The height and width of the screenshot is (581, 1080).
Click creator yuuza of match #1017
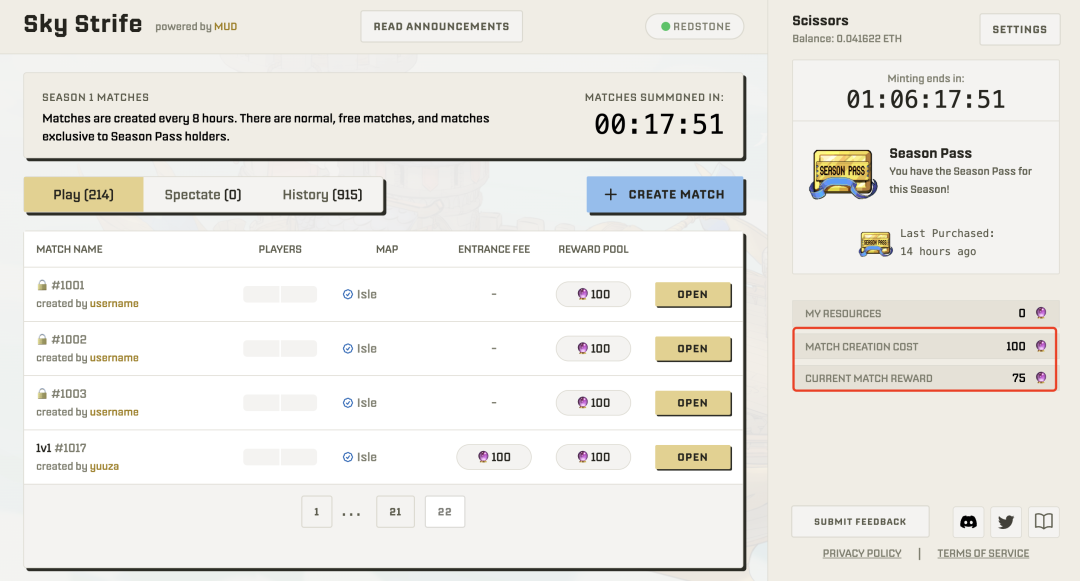click(104, 466)
